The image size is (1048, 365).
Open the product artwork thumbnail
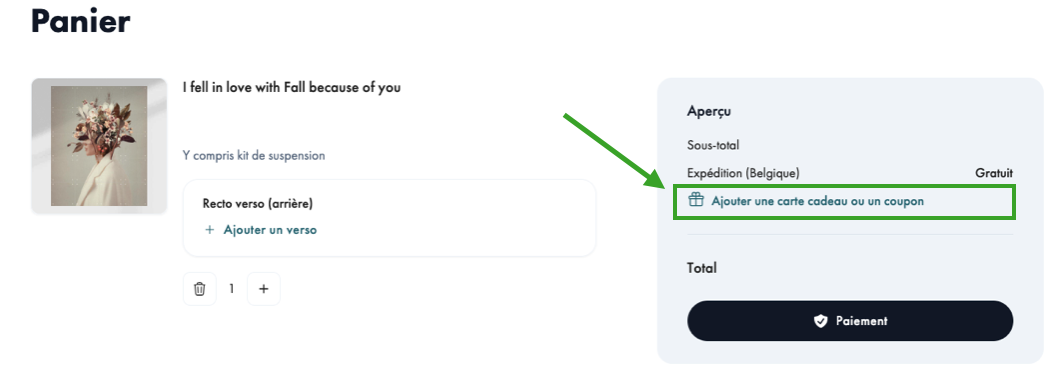pos(99,146)
